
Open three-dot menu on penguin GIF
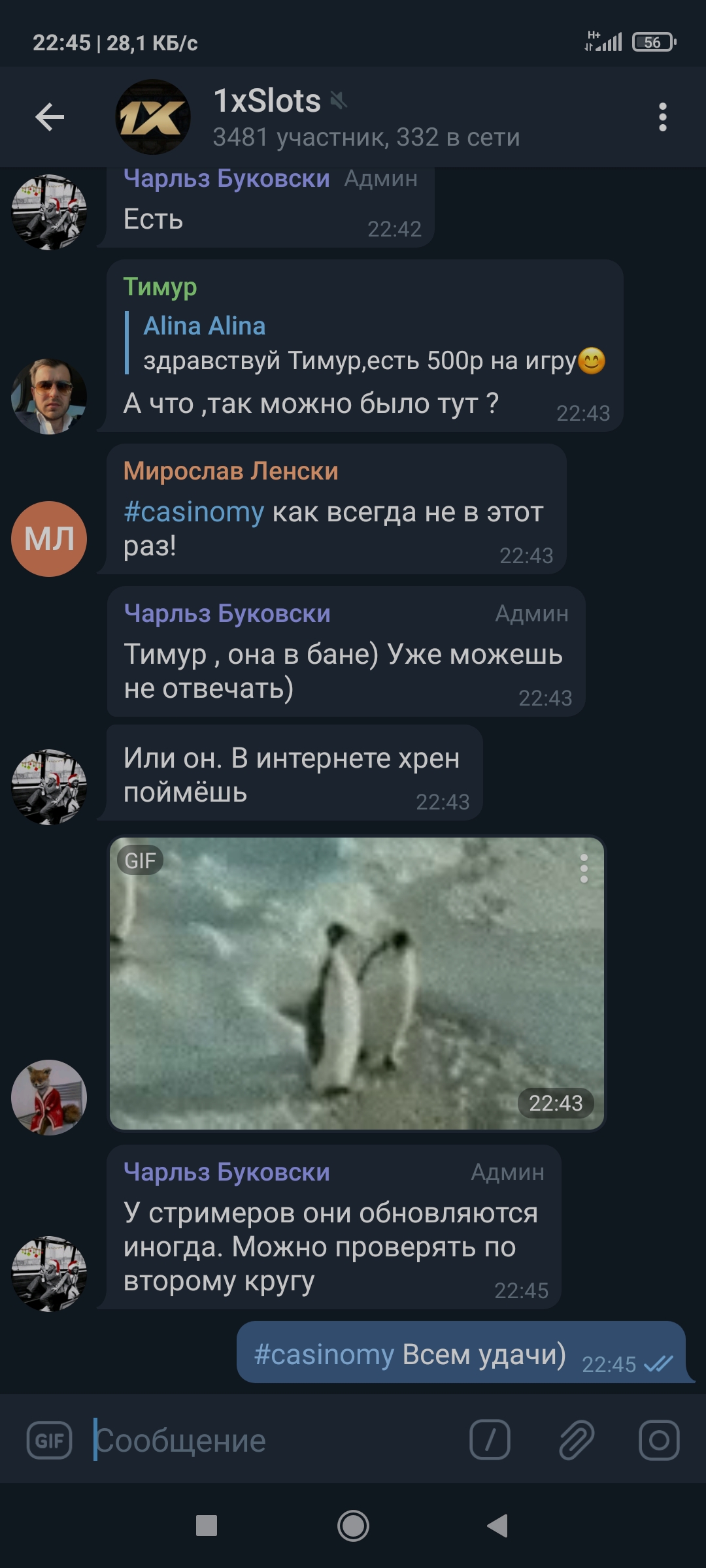pyautogui.click(x=584, y=869)
